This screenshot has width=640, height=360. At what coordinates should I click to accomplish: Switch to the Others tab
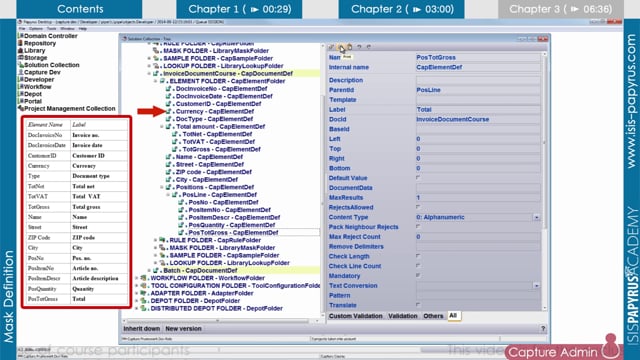click(433, 316)
